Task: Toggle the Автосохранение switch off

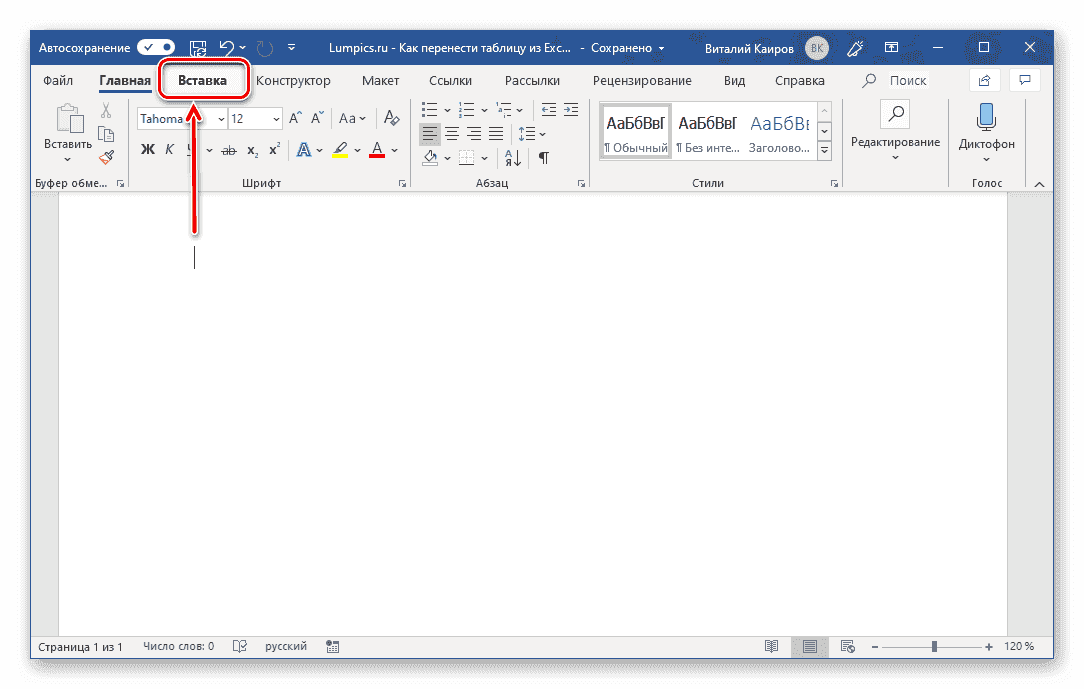Action: pos(156,47)
